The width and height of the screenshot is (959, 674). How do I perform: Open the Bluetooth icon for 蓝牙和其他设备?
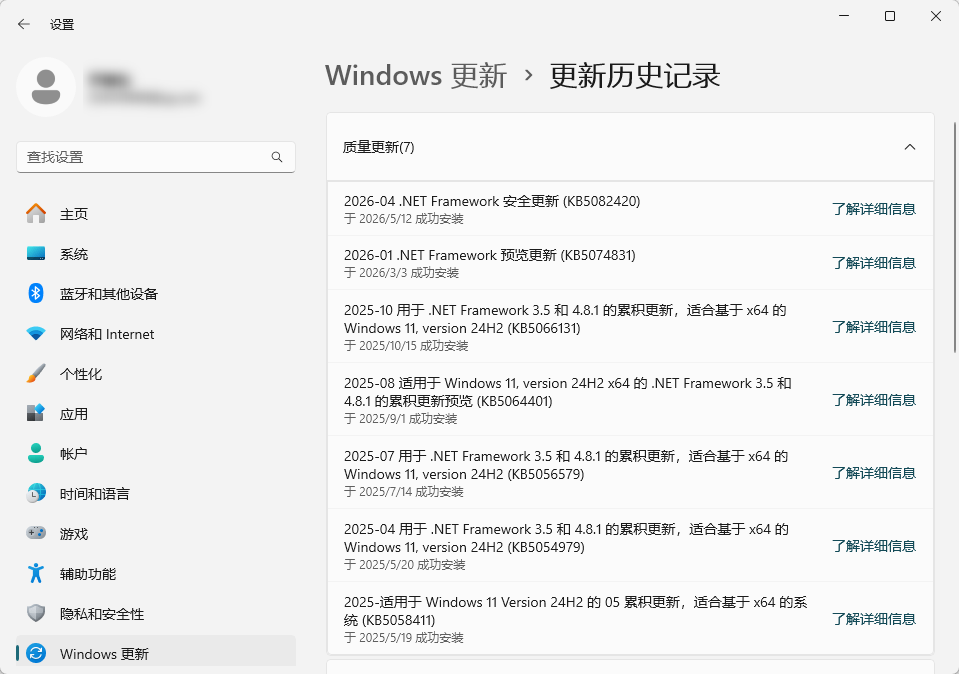point(36,294)
